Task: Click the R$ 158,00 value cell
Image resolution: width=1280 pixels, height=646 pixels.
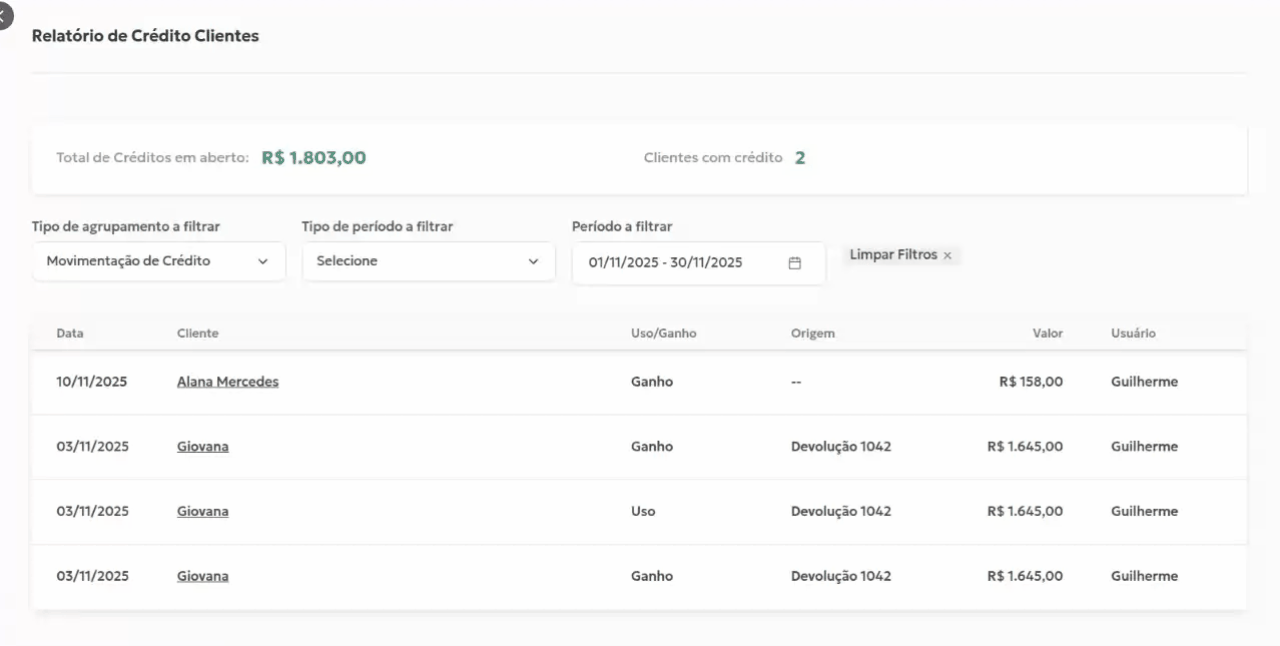Action: (x=1030, y=382)
